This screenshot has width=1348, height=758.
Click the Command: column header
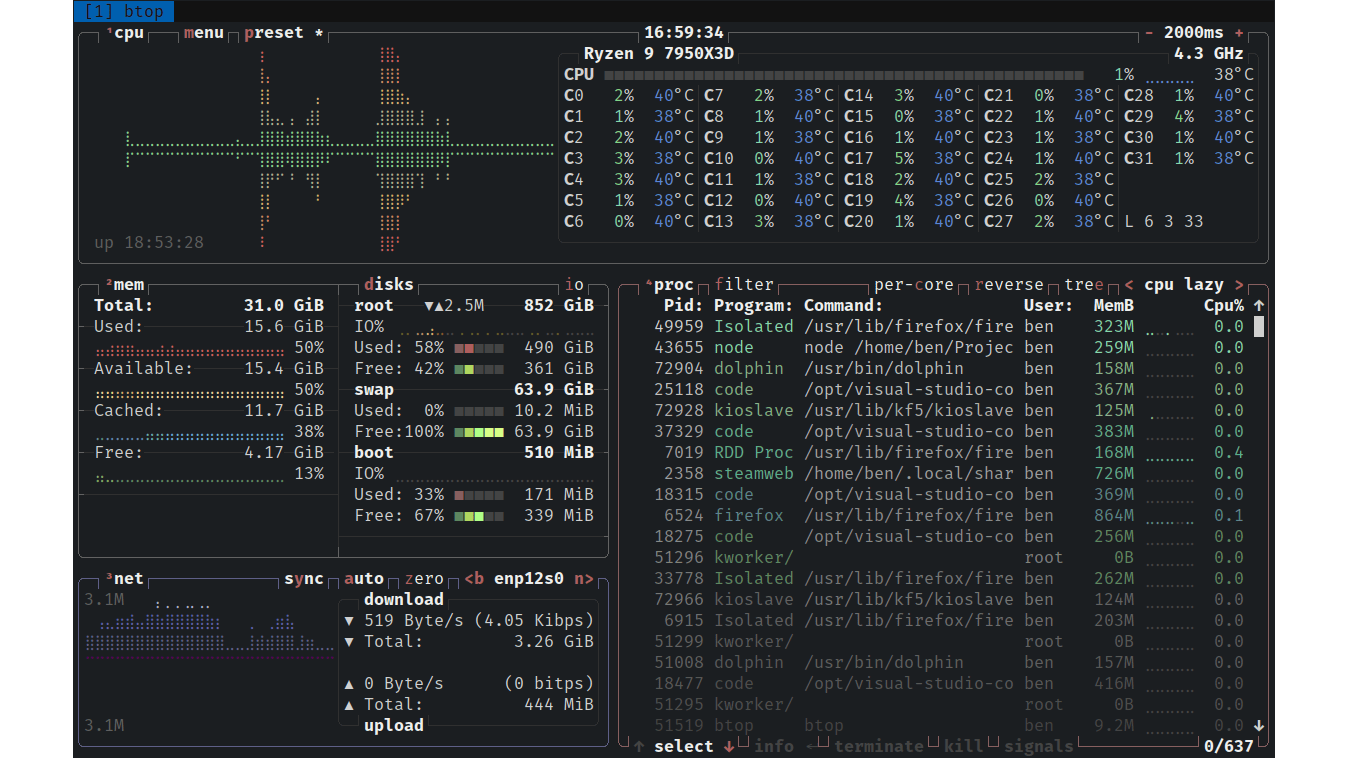pyautogui.click(x=844, y=306)
